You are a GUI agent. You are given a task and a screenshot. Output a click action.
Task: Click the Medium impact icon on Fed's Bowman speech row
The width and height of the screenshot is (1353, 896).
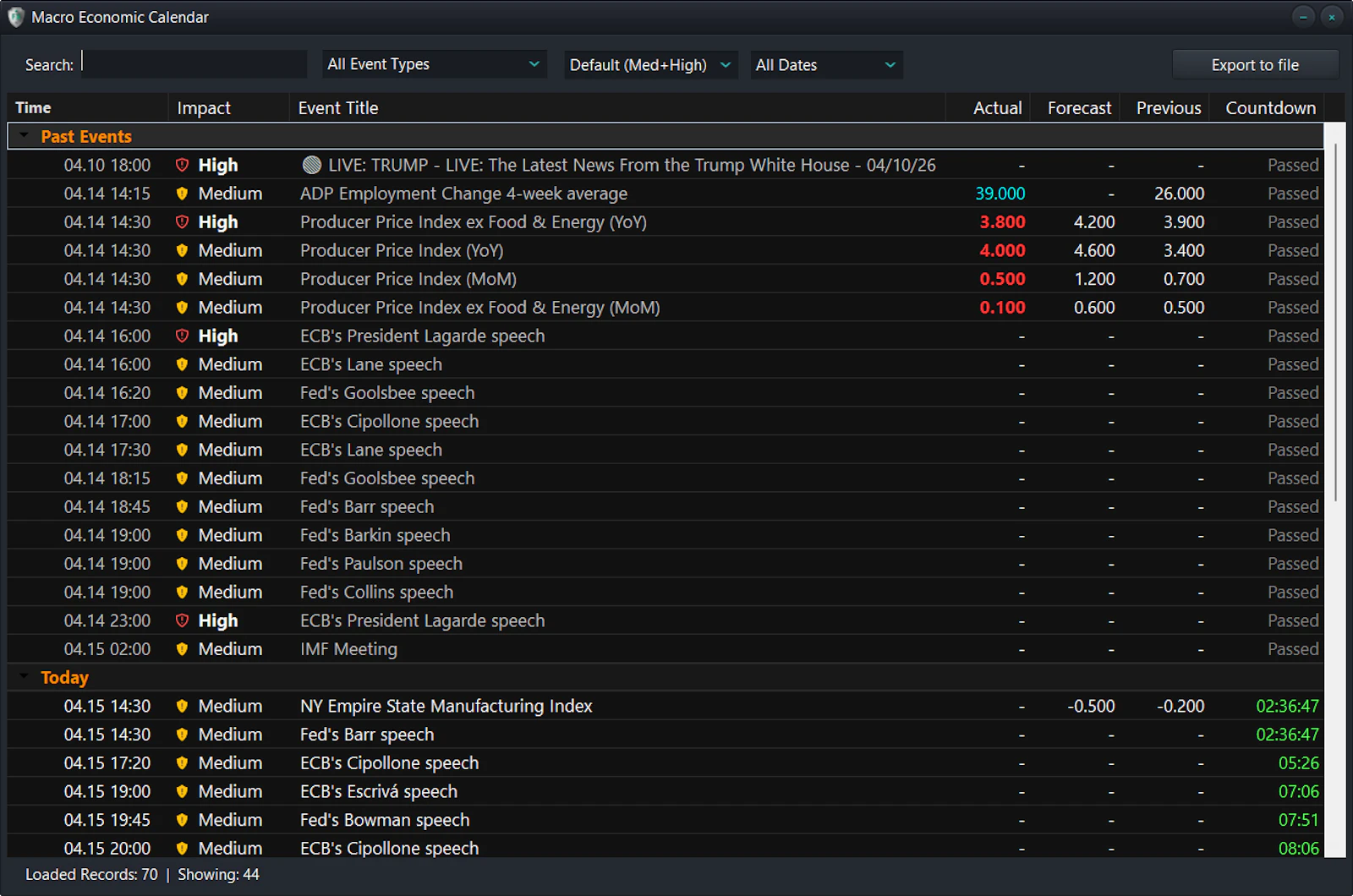(182, 819)
